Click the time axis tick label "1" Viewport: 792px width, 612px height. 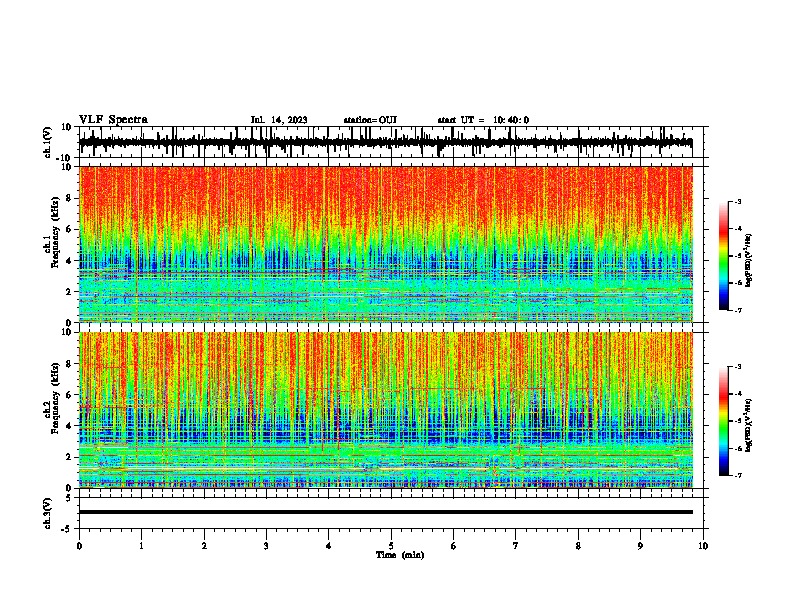coord(141,546)
